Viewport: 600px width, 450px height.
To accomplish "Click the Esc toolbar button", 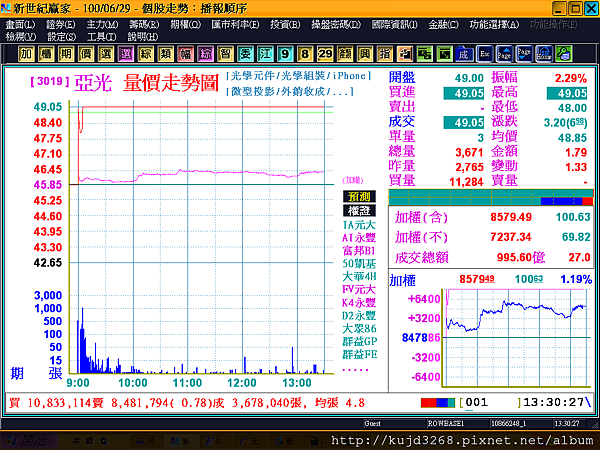I will click(484, 54).
